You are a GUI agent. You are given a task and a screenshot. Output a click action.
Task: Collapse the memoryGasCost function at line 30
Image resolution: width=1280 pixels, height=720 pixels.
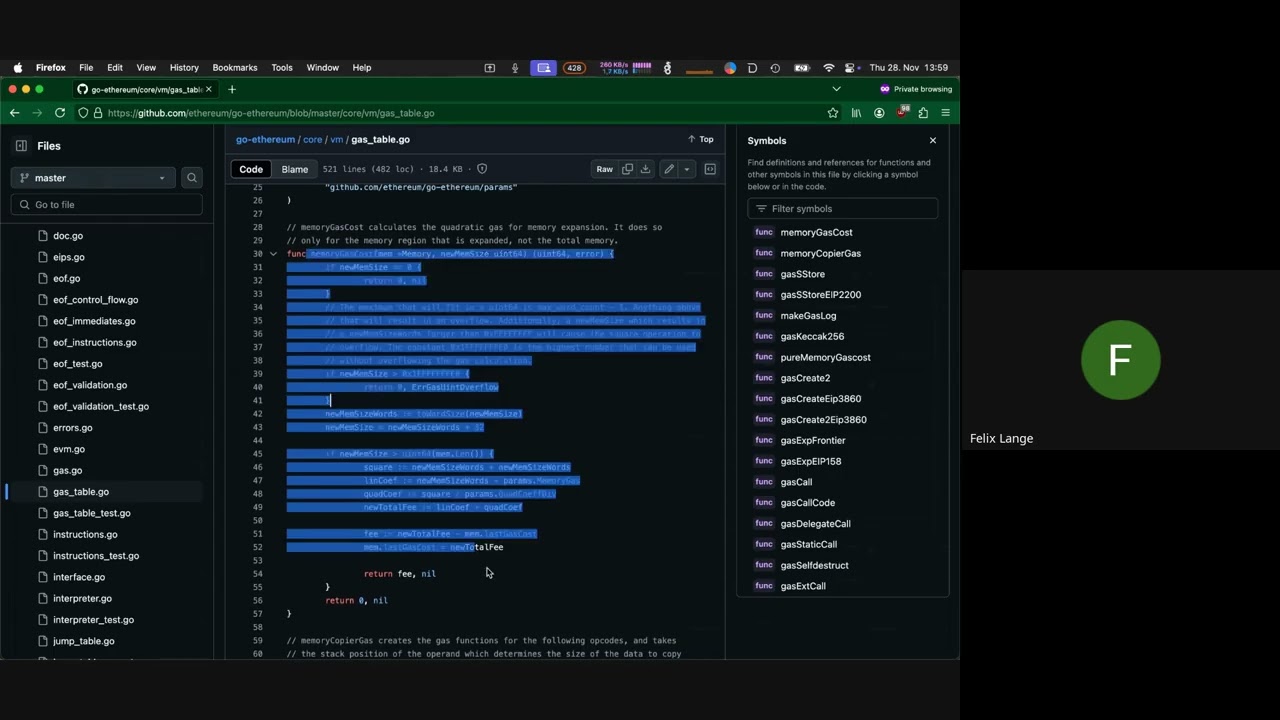[273, 254]
